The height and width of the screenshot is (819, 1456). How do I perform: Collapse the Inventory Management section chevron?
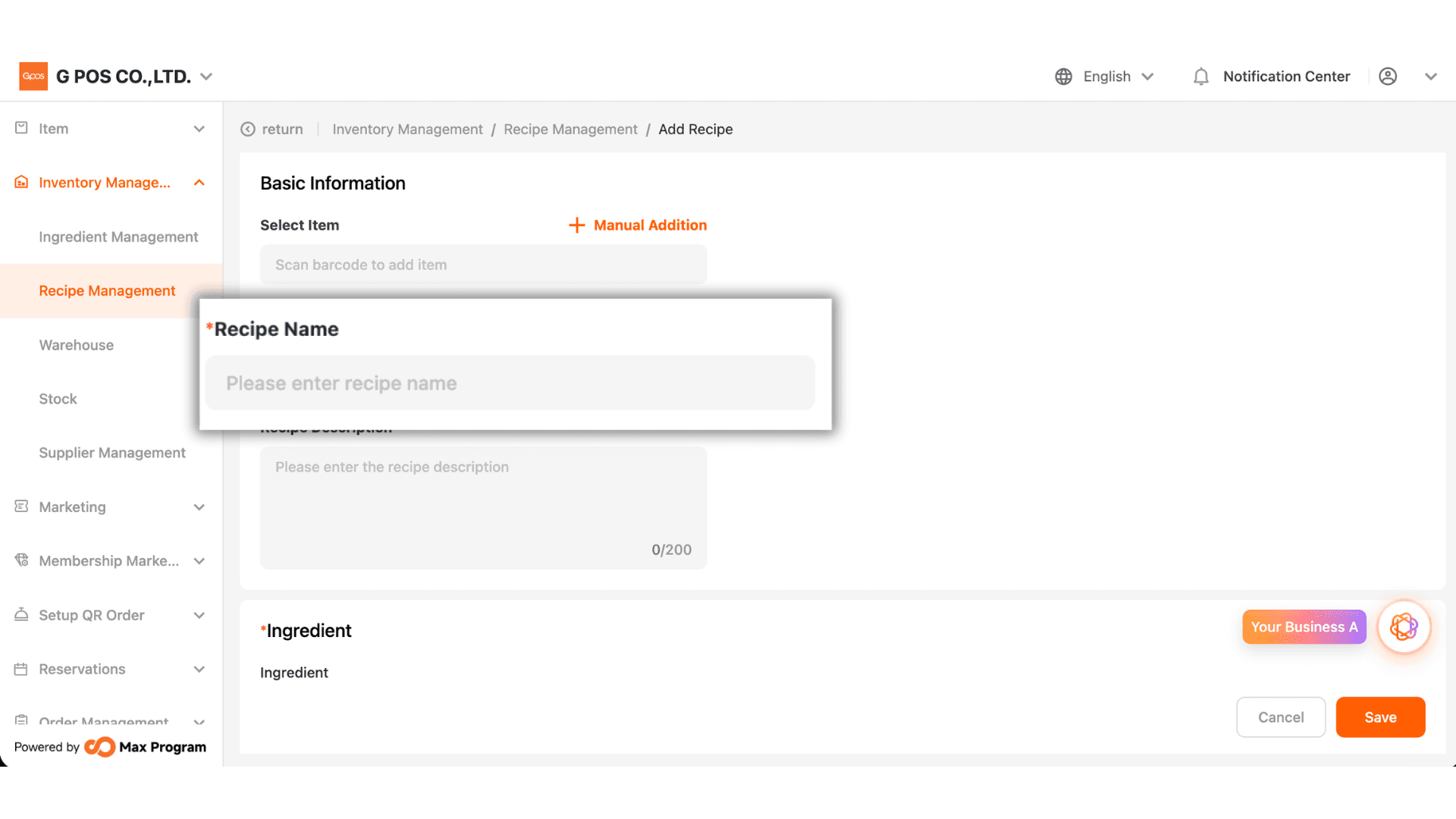(x=199, y=183)
